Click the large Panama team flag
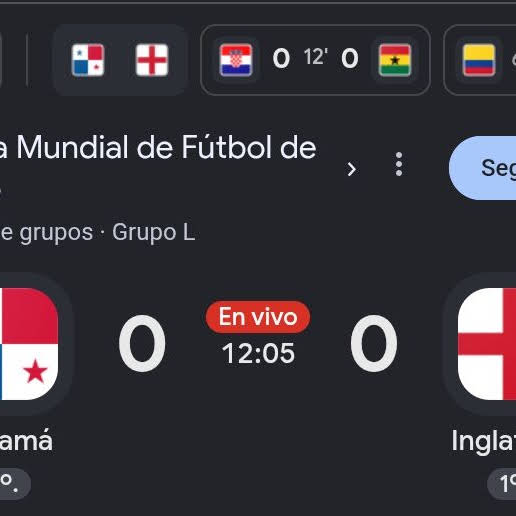 [29, 344]
